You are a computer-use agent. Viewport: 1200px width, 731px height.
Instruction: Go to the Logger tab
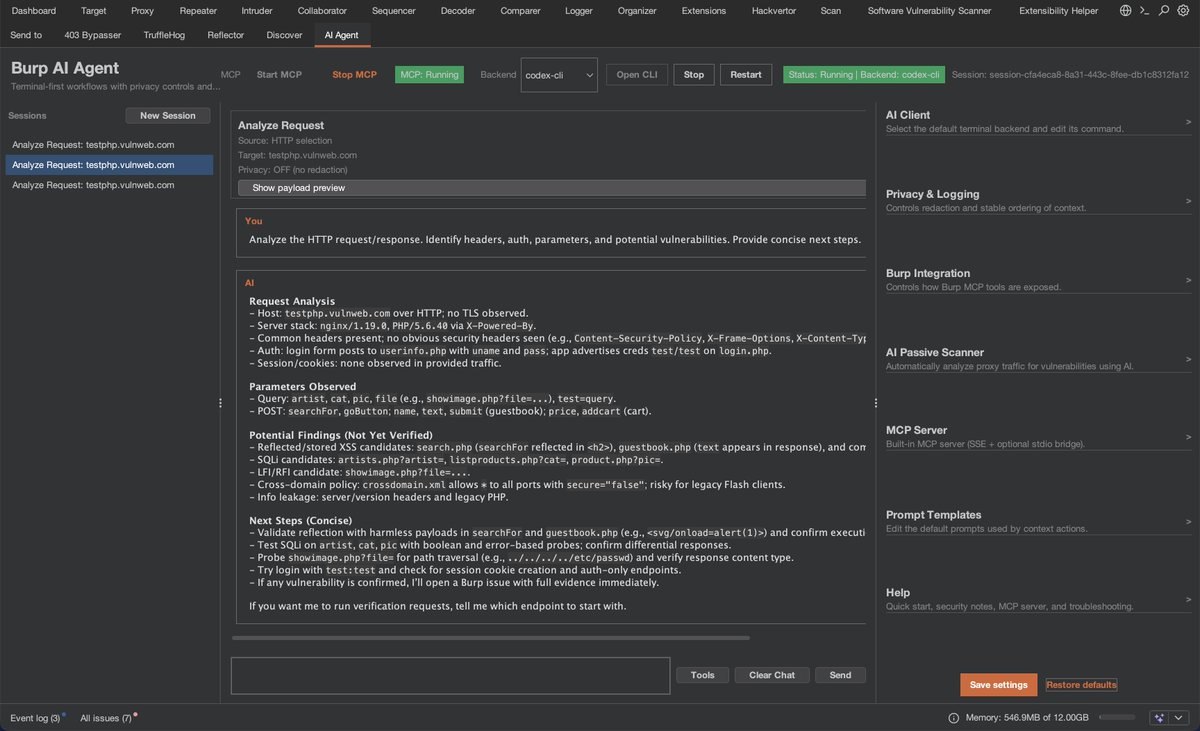[x=578, y=11]
